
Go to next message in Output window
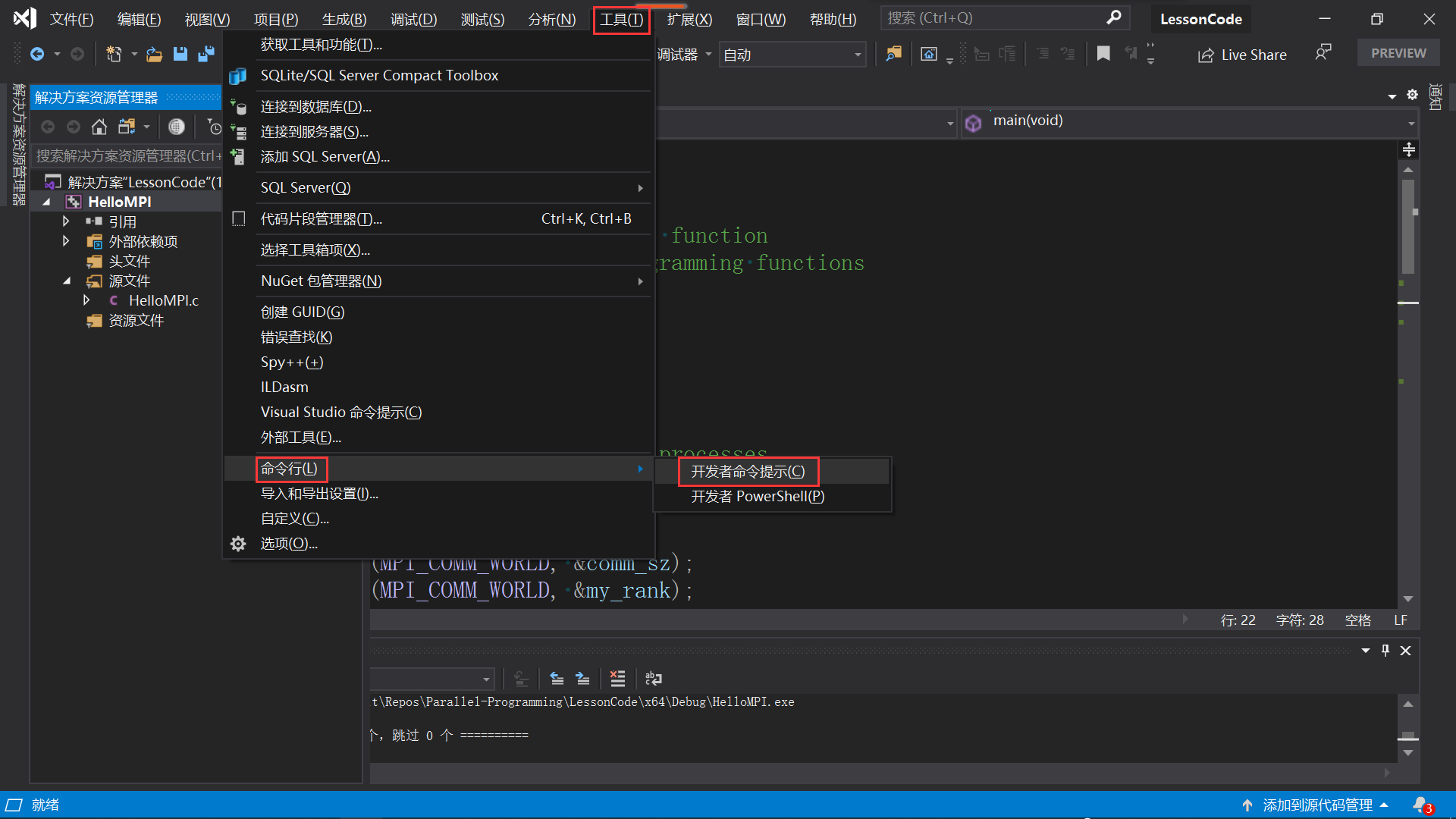point(582,678)
